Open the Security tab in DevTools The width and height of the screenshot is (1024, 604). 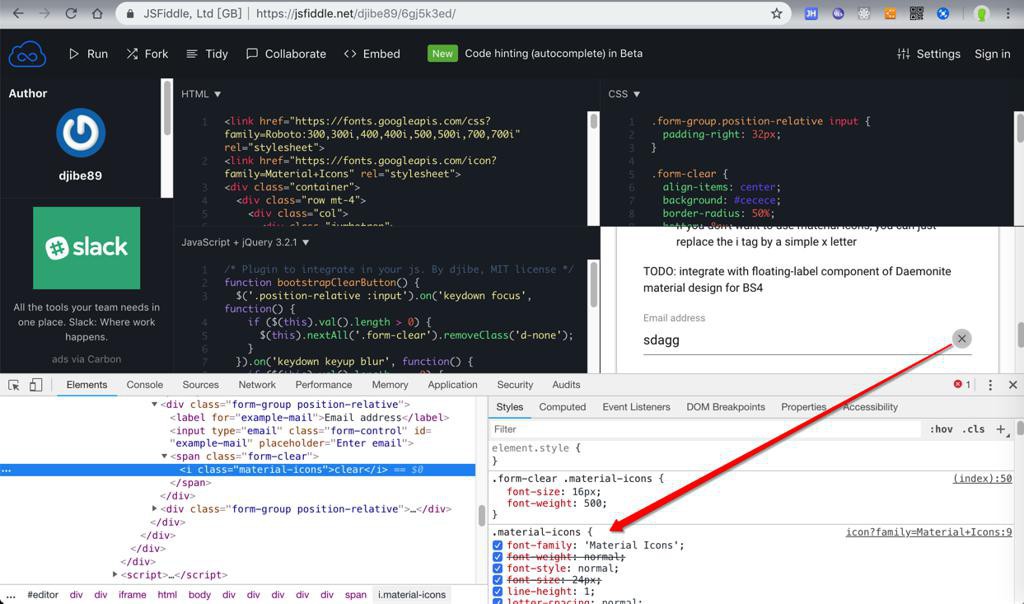tap(515, 385)
